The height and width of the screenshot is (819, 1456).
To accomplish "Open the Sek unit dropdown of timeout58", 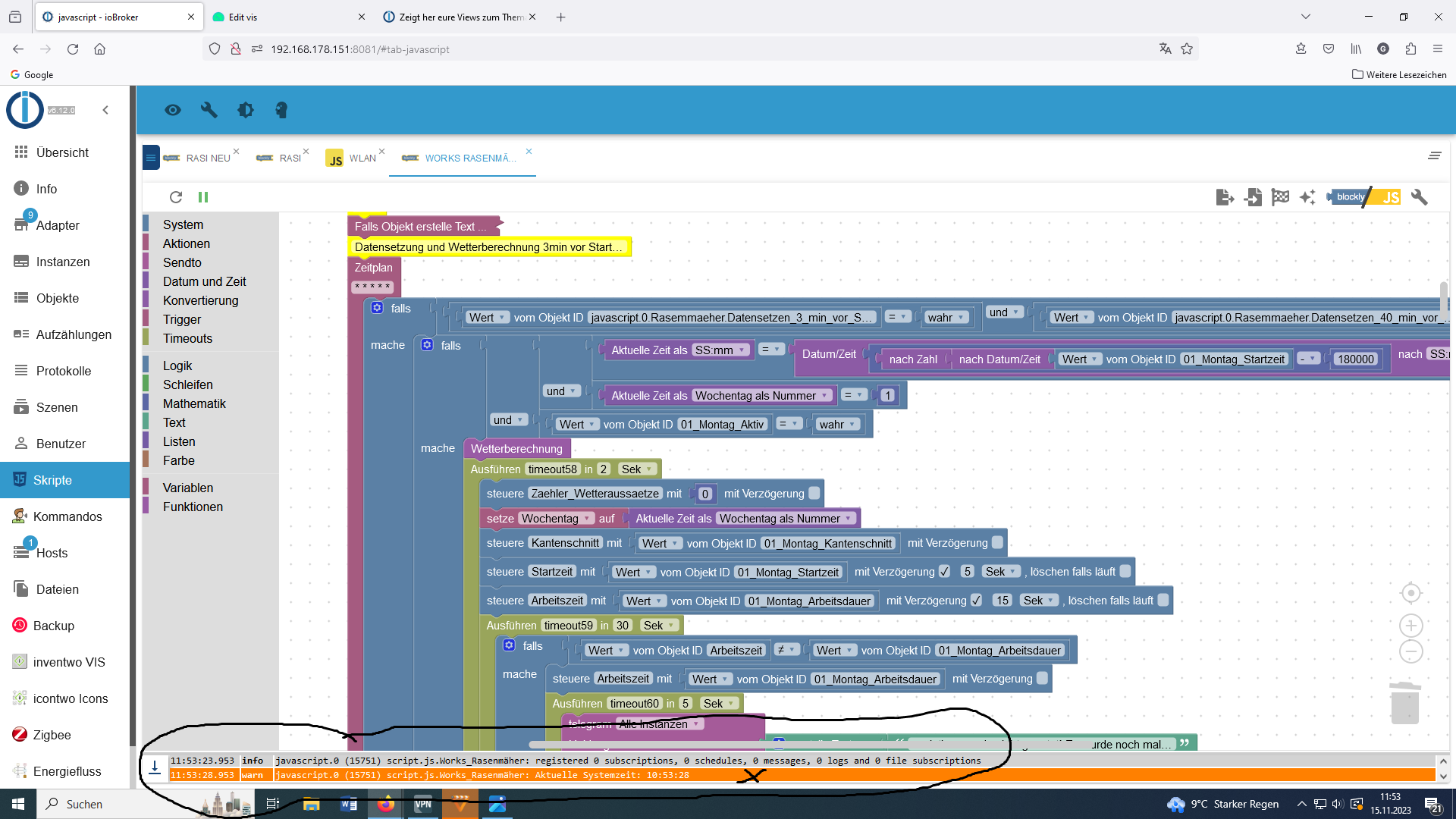I will (x=637, y=469).
